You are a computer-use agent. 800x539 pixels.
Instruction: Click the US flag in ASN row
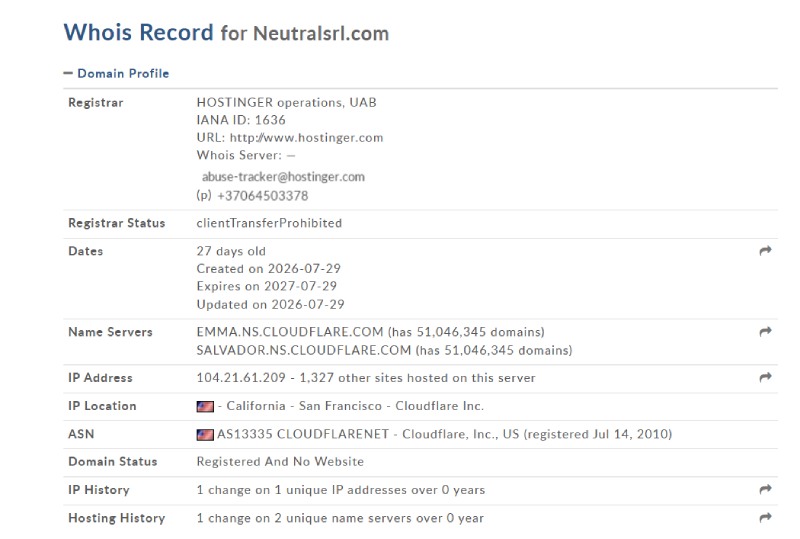coord(205,434)
